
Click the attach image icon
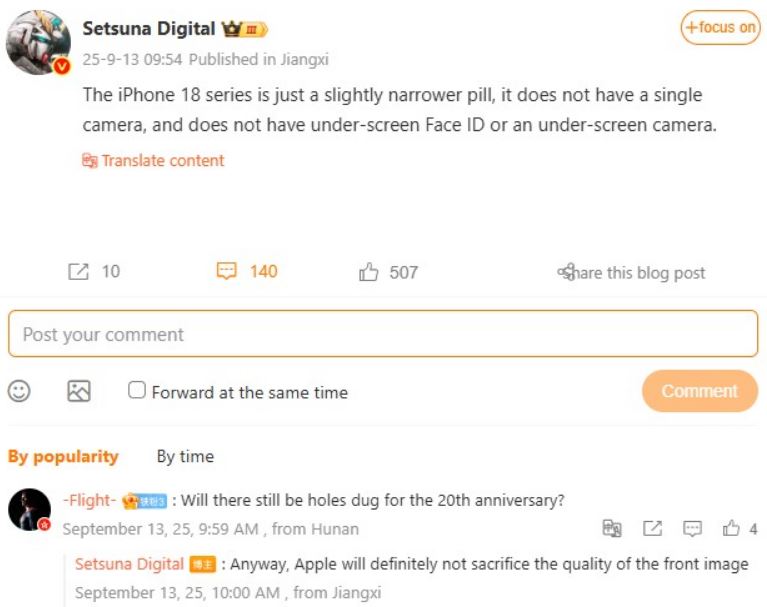[x=79, y=391]
